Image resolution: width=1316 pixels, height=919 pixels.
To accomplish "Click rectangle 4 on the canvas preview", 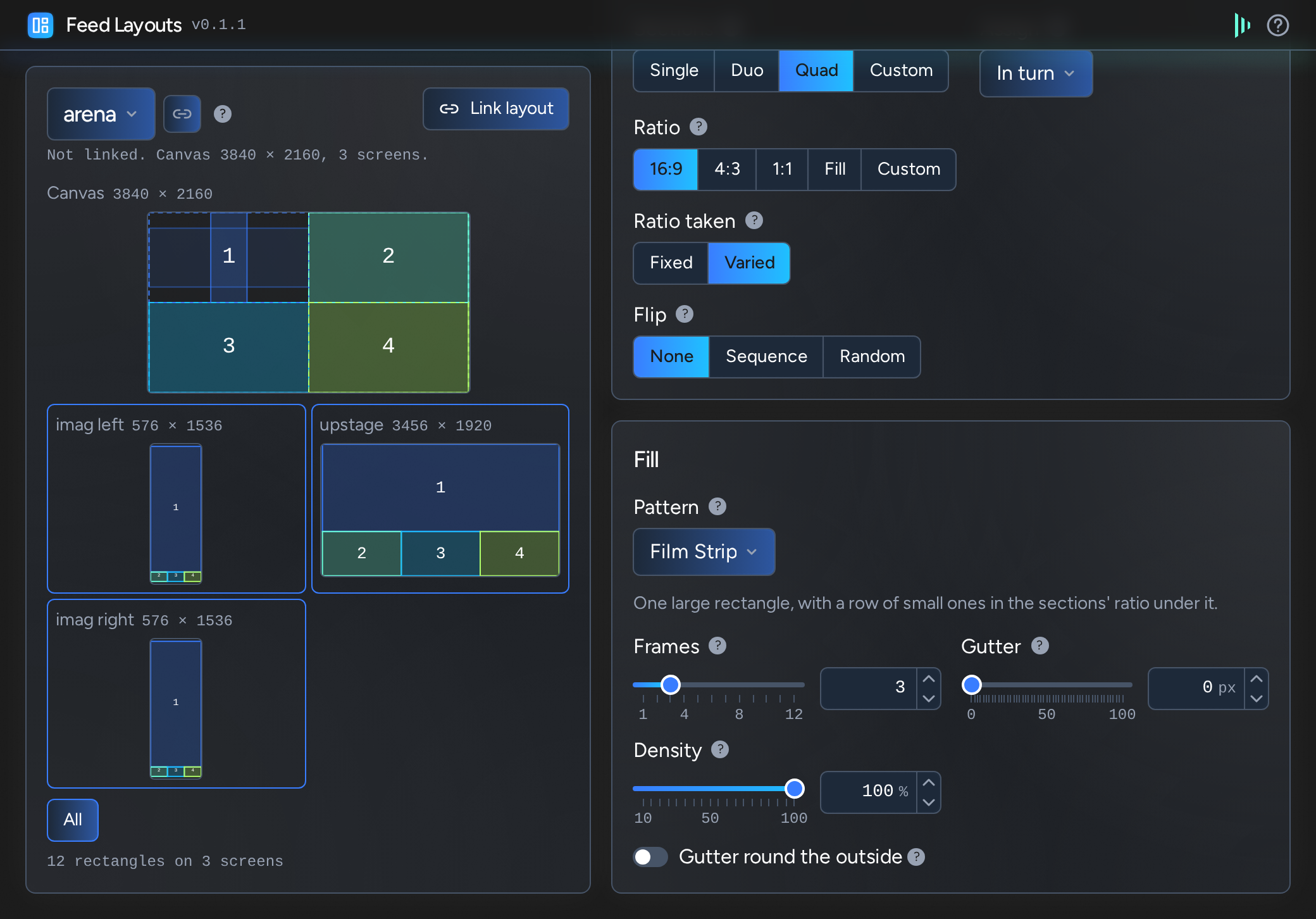I will [x=388, y=347].
